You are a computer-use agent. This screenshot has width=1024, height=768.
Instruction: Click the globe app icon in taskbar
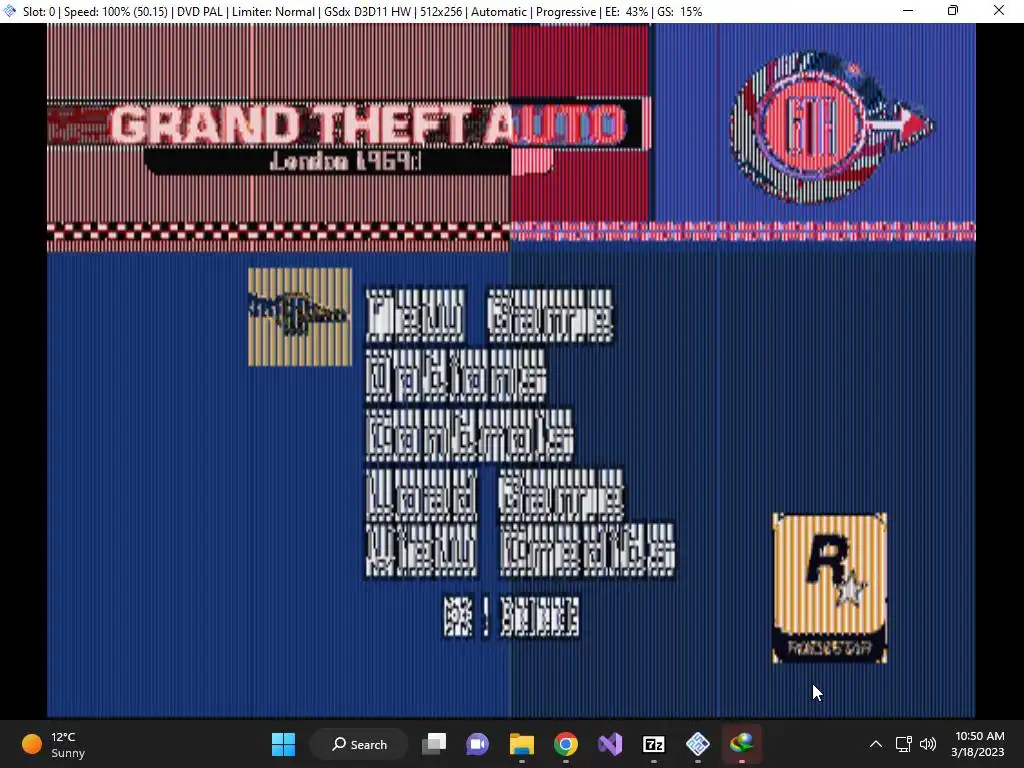[x=742, y=744]
